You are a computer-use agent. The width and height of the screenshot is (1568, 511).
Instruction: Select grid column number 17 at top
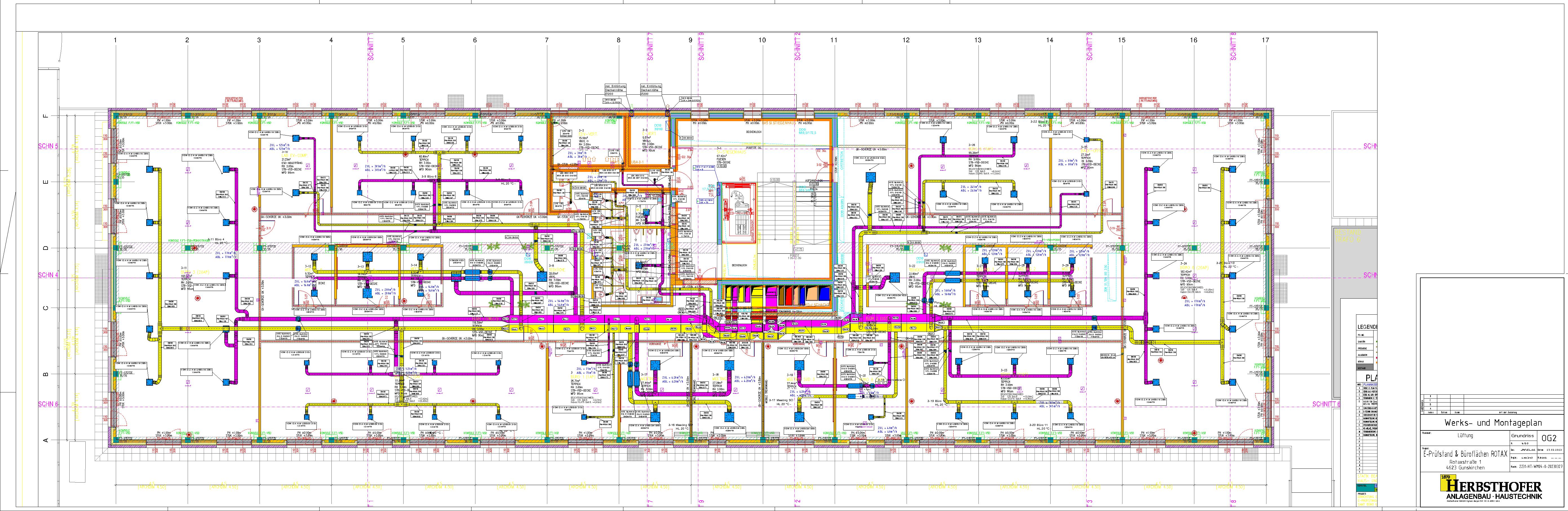[x=1266, y=40]
